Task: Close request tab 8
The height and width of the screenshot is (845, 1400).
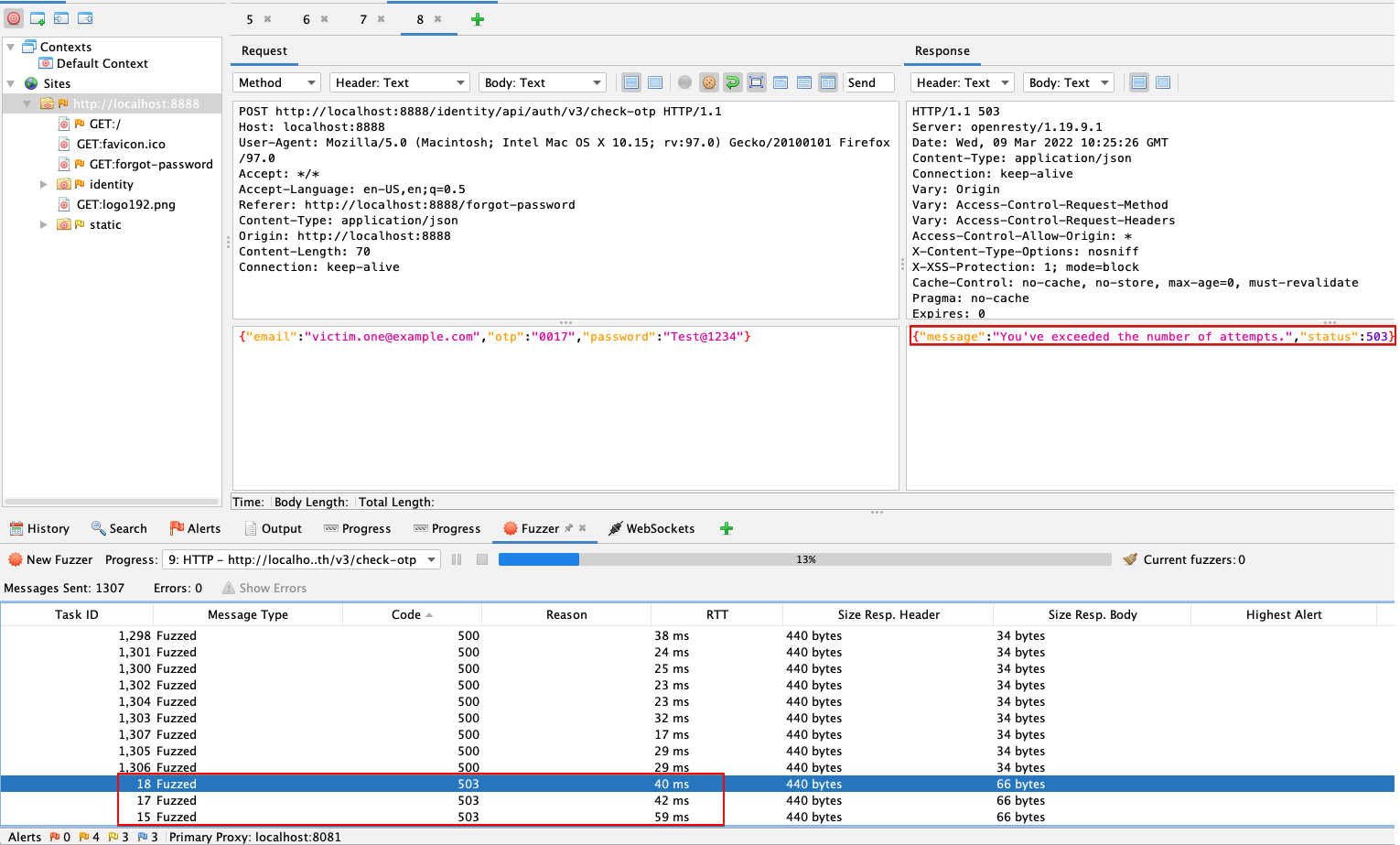Action: click(438, 19)
